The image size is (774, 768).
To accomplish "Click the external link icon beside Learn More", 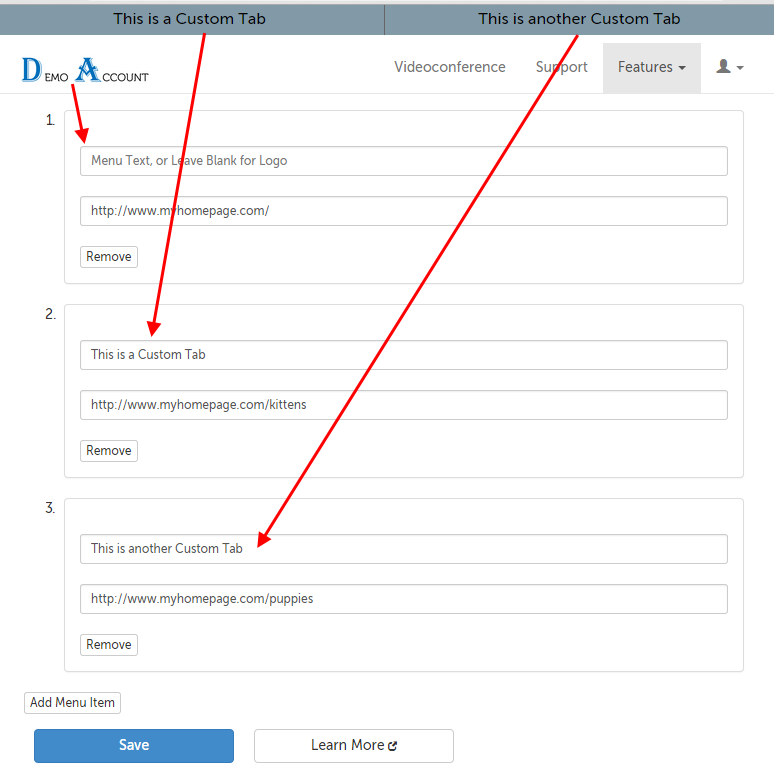I will [393, 746].
